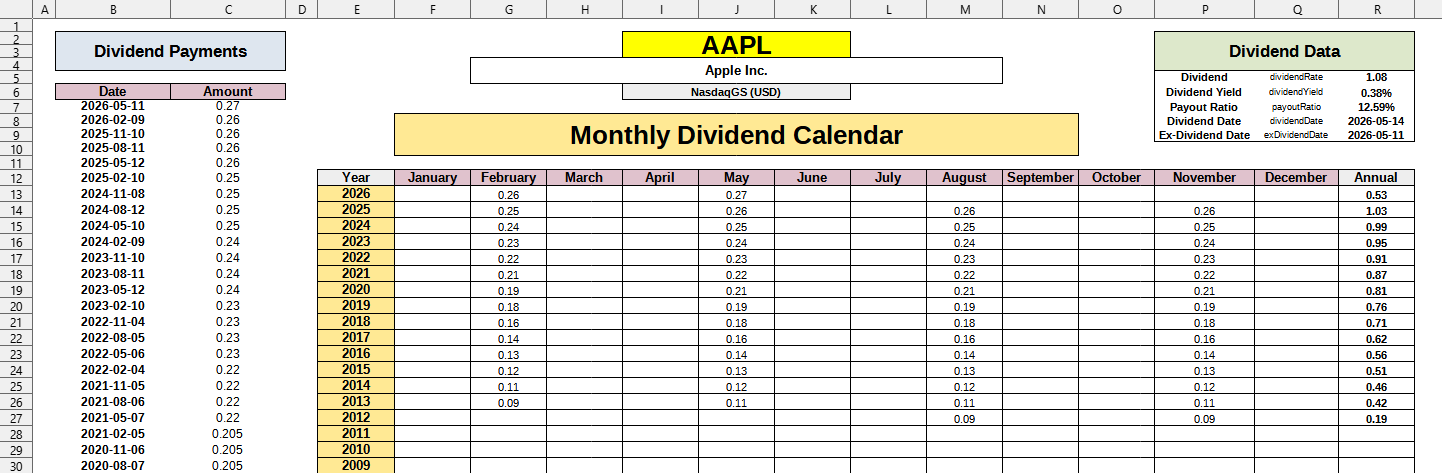Viewport: 1442px width, 473px height.
Task: Select the 2025 annual total 1.03
Action: 1376,211
